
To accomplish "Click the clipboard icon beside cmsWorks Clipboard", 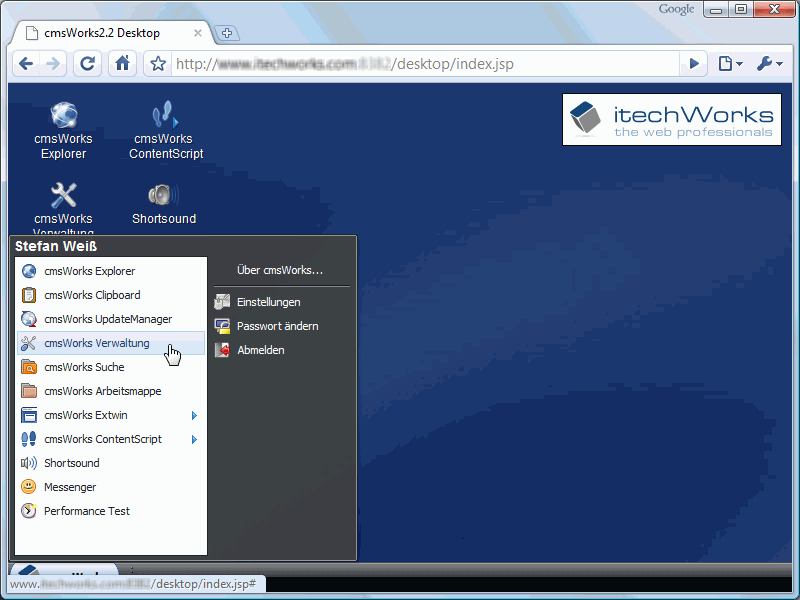I will (29, 295).
